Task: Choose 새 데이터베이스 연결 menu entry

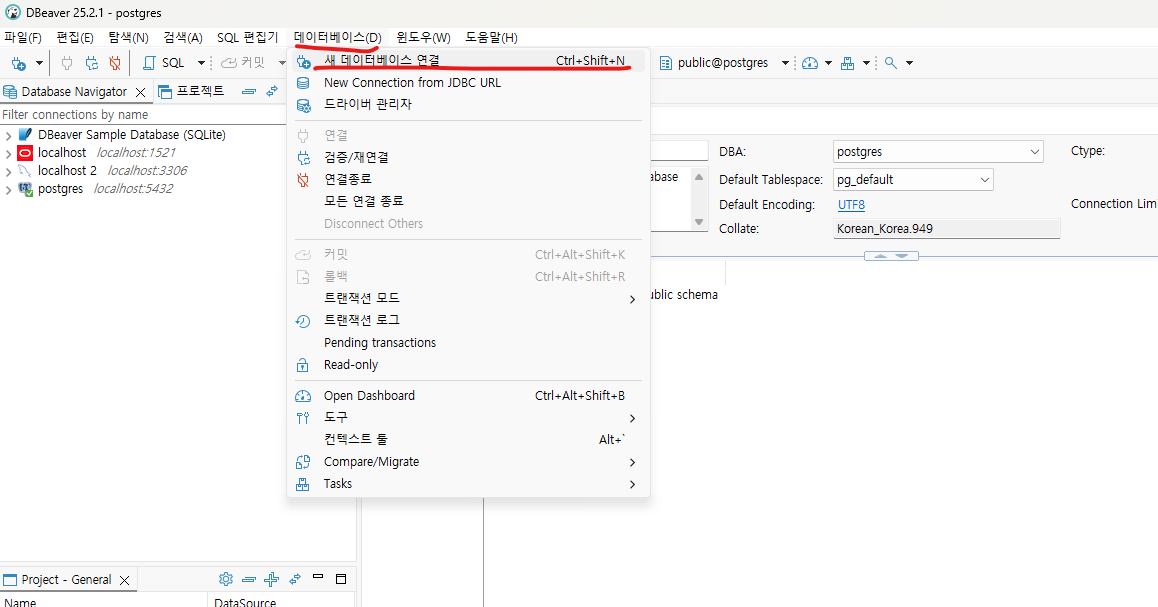Action: [468, 61]
